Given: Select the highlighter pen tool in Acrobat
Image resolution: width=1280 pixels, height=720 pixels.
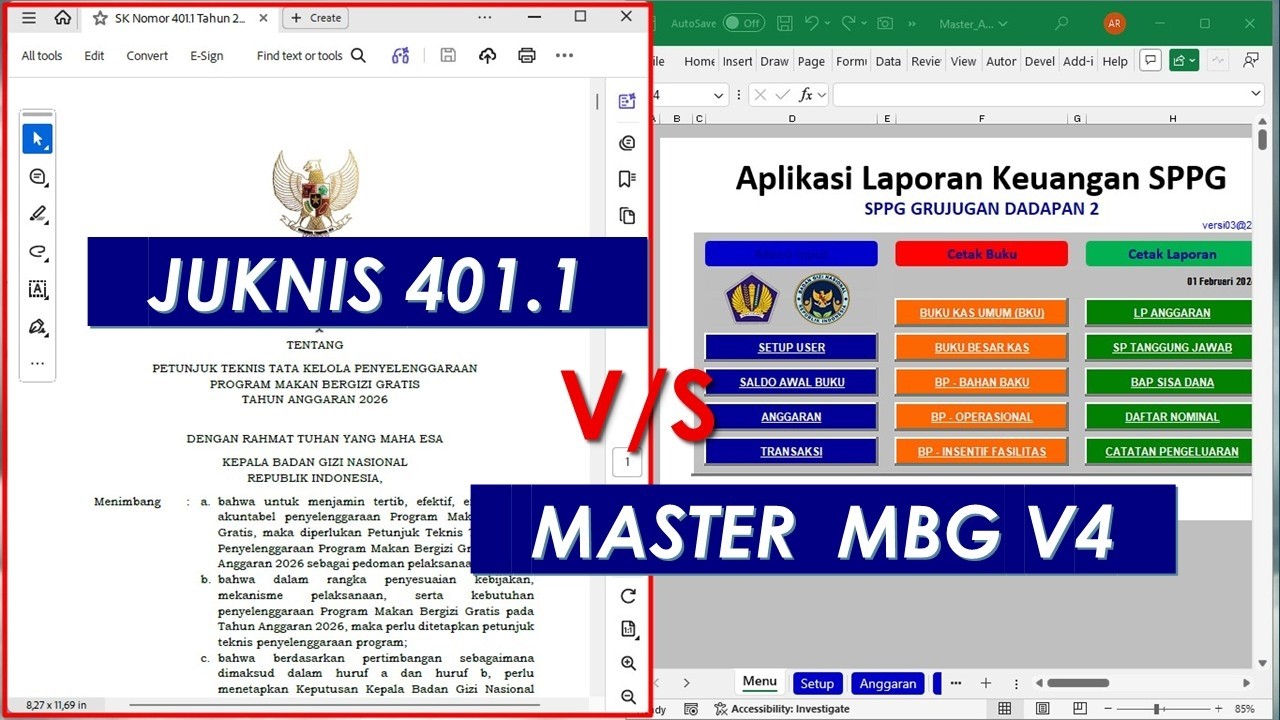Looking at the screenshot, I should [x=38, y=214].
